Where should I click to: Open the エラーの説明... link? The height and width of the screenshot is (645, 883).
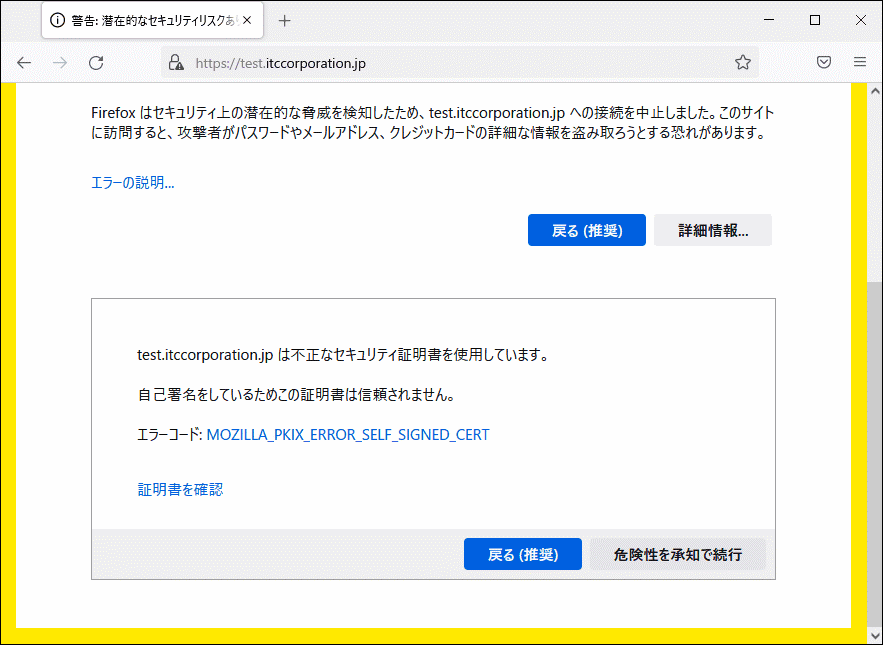coord(133,183)
